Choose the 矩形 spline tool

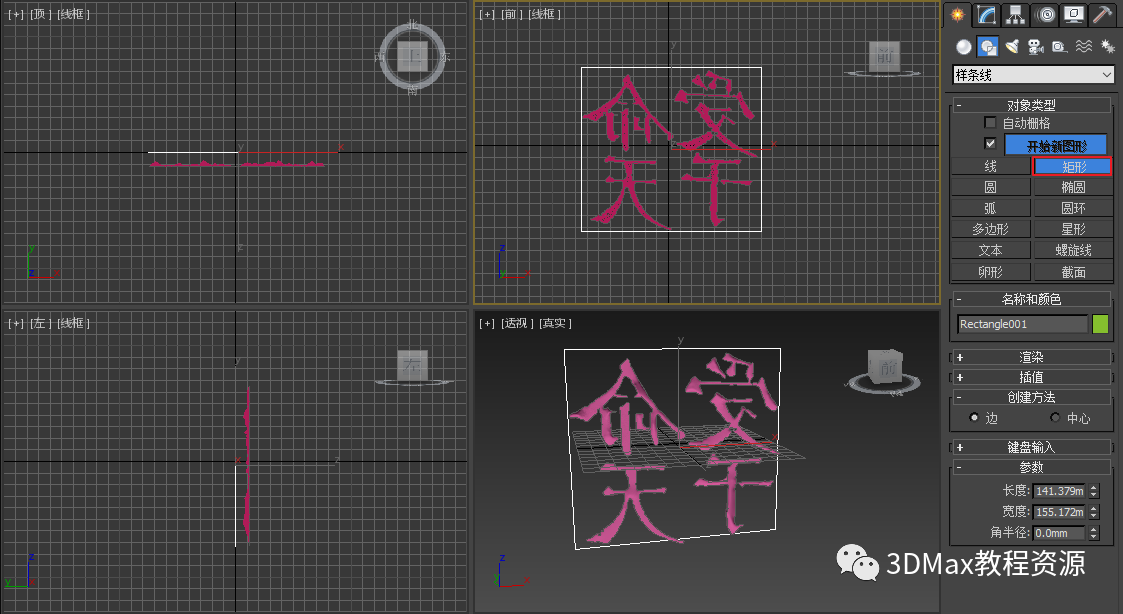click(1073, 166)
